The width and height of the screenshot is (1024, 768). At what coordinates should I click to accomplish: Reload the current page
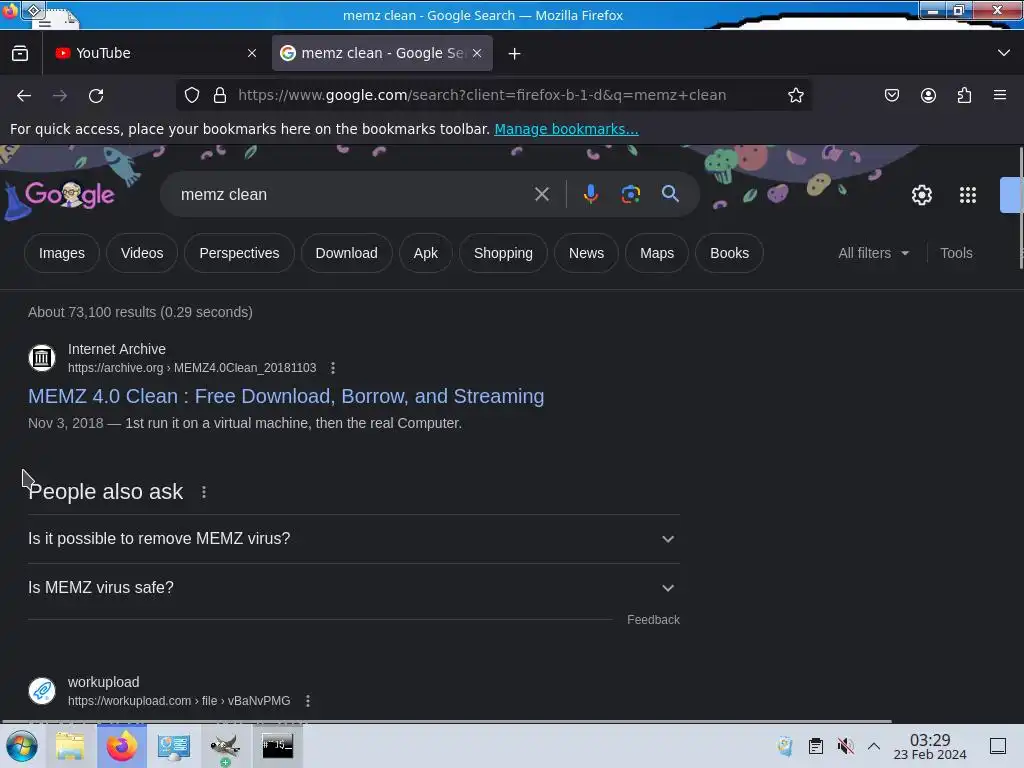point(96,95)
